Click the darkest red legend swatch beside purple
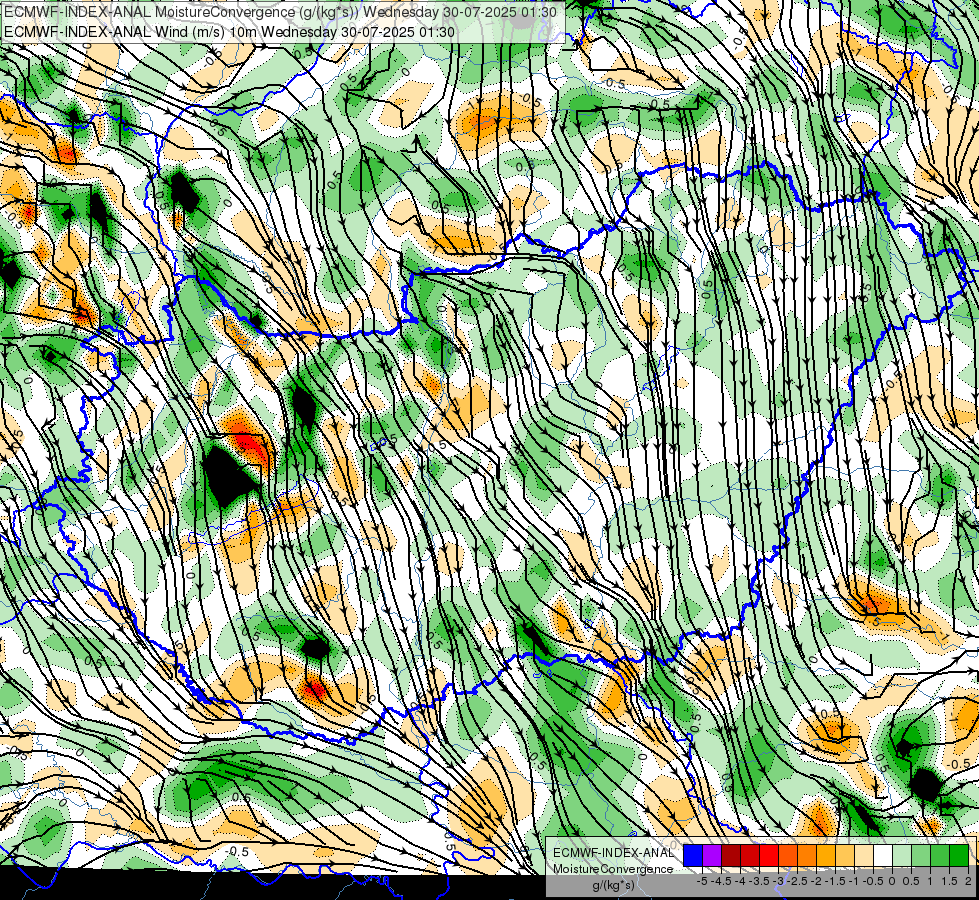This screenshot has height=900, width=979. (x=731, y=855)
